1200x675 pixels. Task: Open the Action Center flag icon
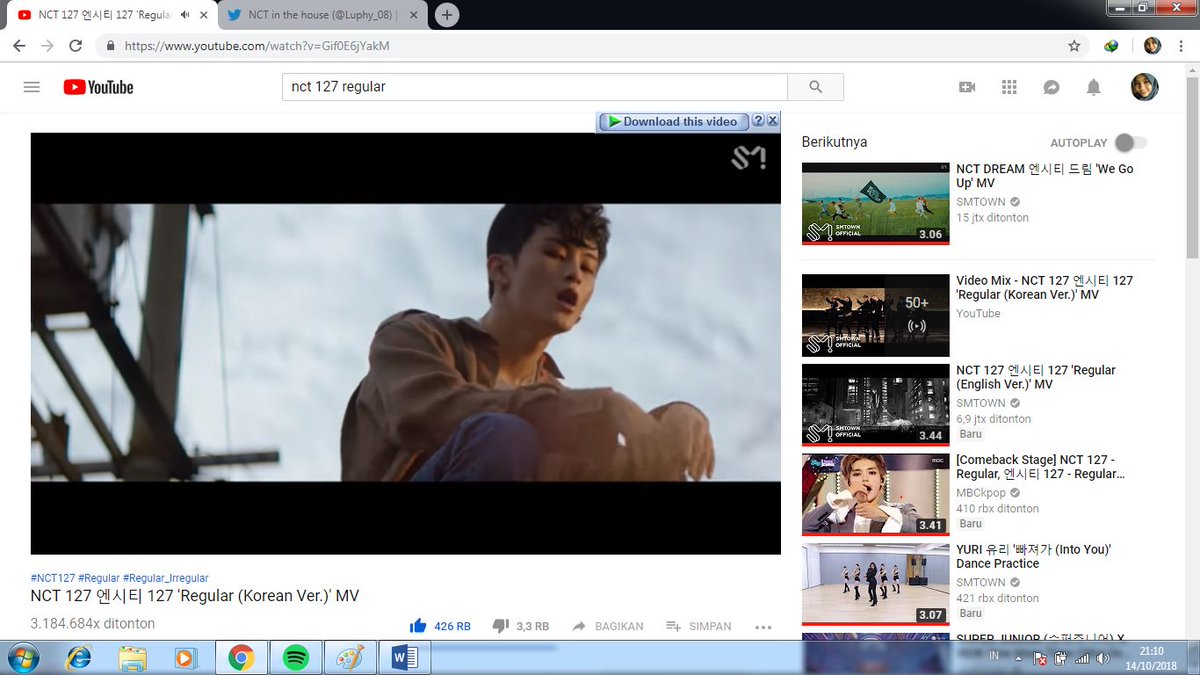pyautogui.click(x=1040, y=658)
